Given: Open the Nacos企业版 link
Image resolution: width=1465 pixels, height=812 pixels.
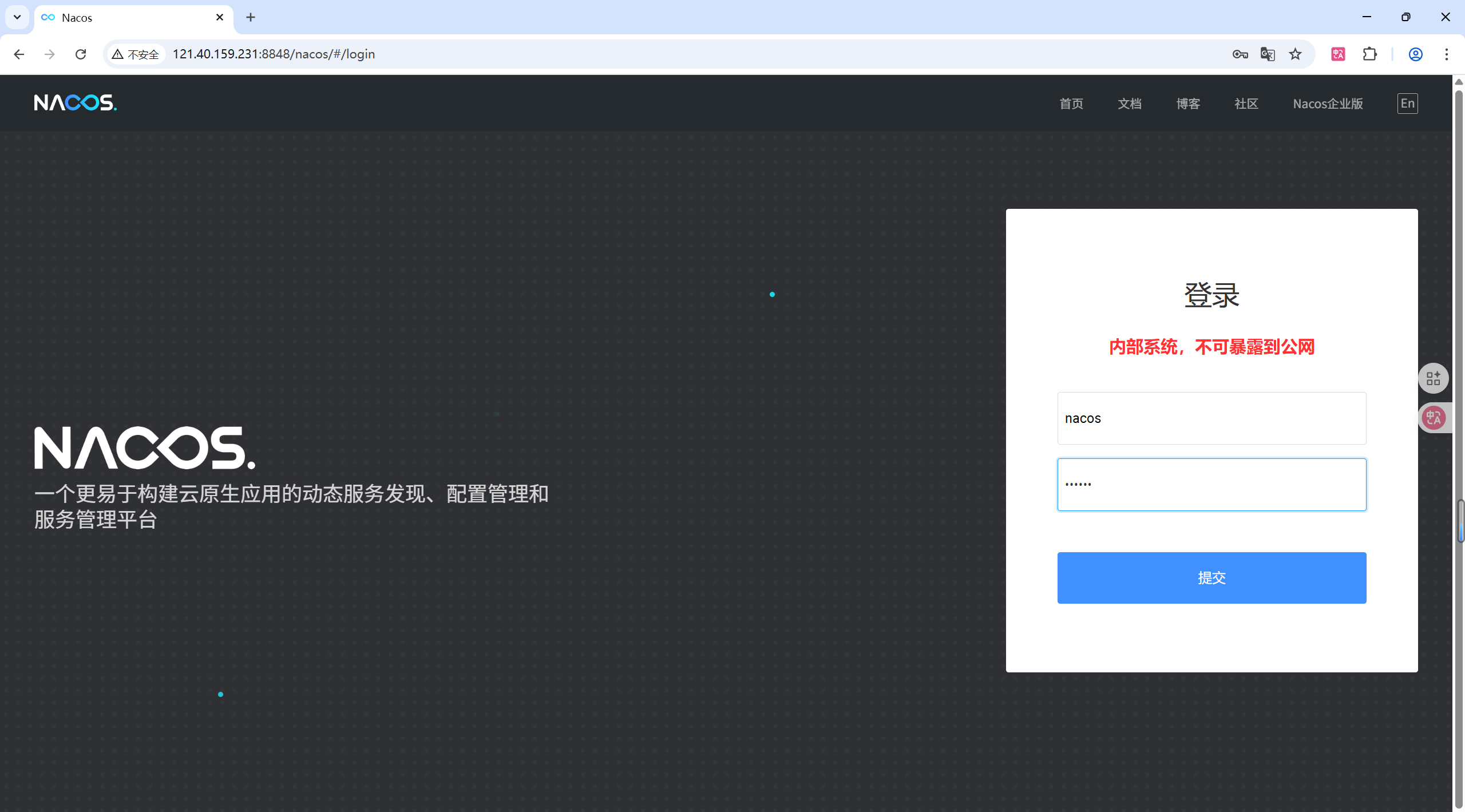Looking at the screenshot, I should 1328,104.
